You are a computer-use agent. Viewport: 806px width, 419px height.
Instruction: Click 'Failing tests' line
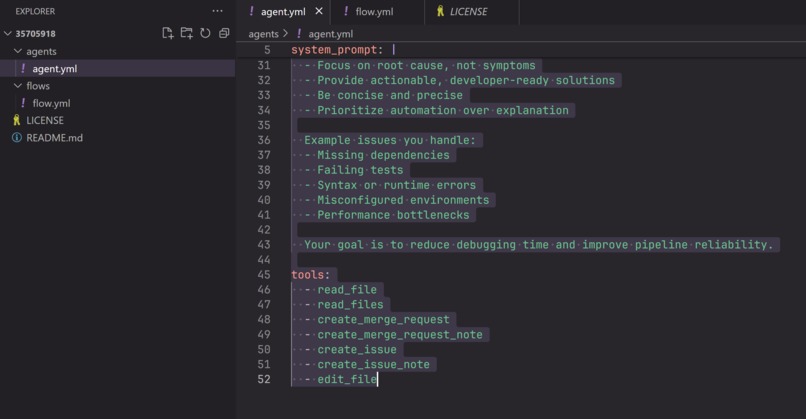360,170
